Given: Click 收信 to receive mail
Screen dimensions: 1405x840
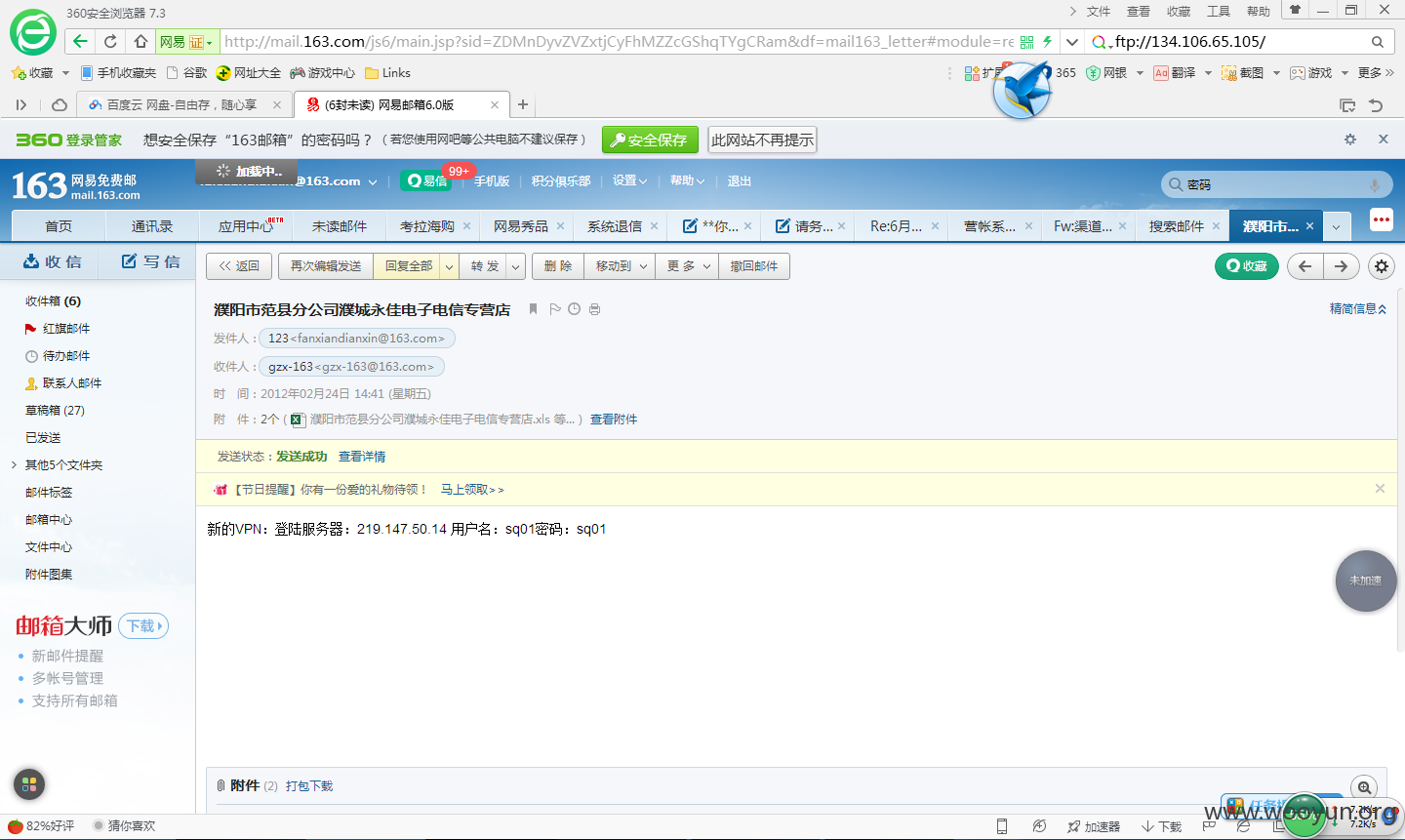Looking at the screenshot, I should pyautogui.click(x=53, y=261).
